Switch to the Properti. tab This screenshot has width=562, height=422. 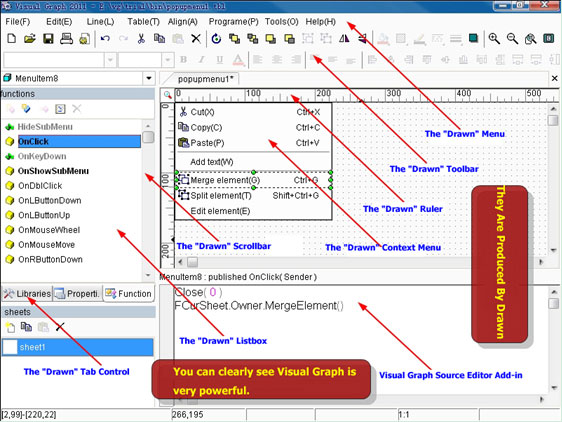[x=77, y=294]
